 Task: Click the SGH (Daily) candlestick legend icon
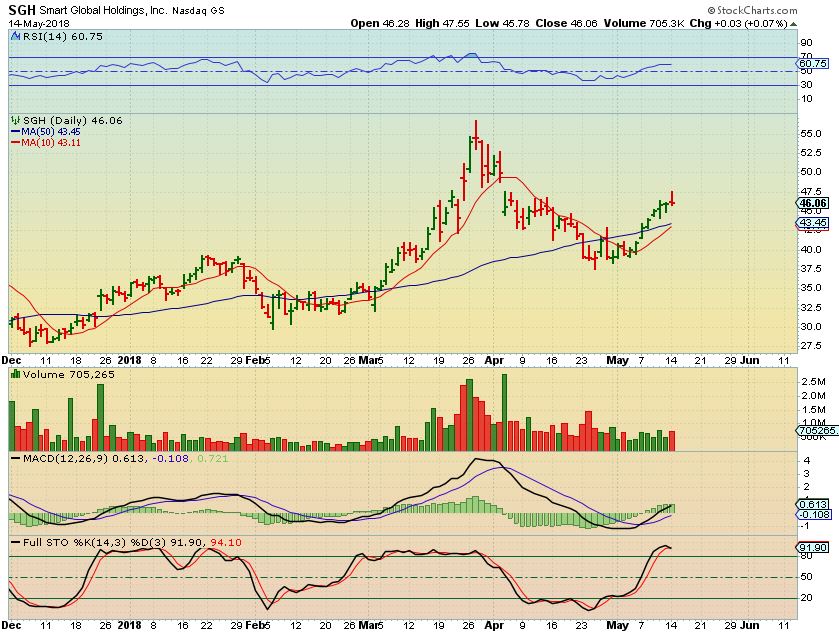[16, 120]
